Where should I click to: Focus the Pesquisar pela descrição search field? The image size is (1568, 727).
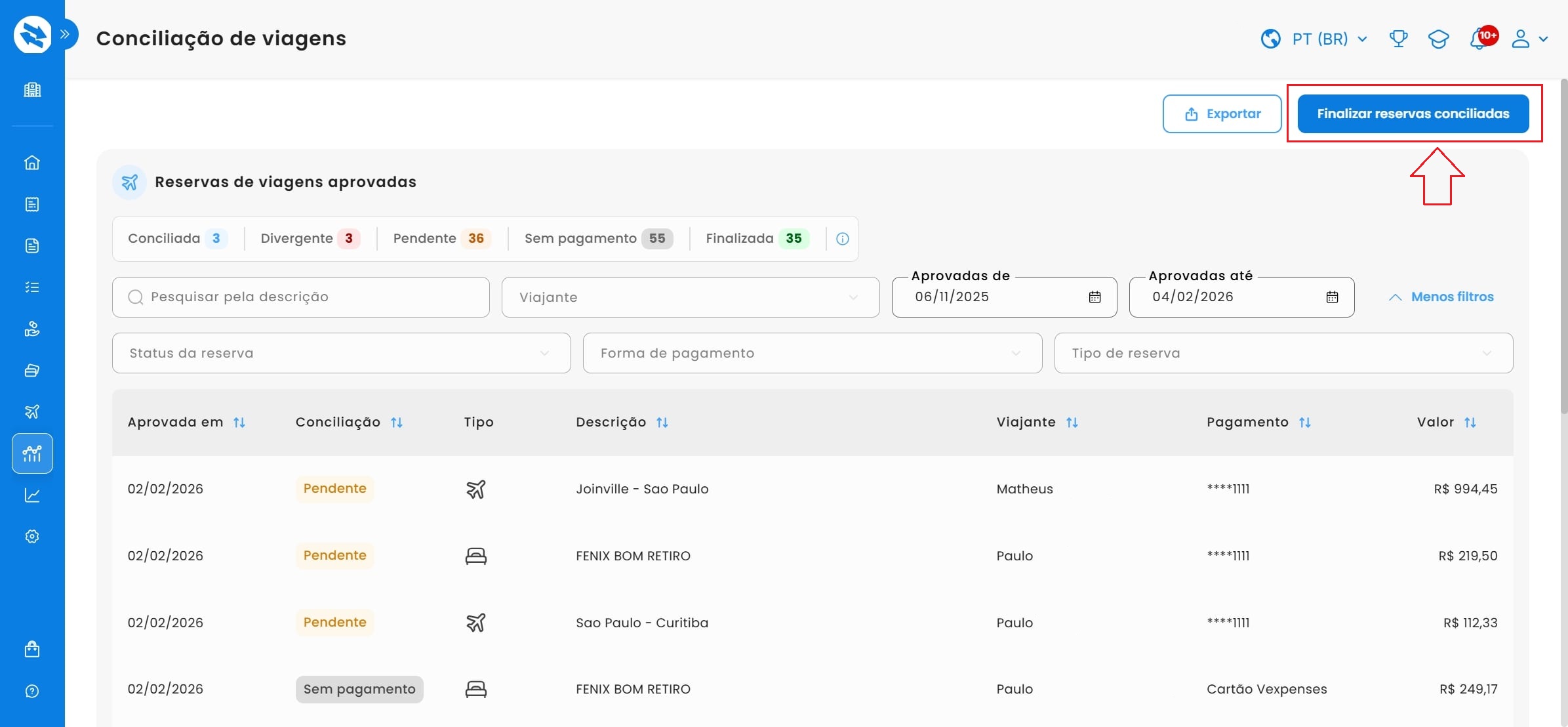308,297
